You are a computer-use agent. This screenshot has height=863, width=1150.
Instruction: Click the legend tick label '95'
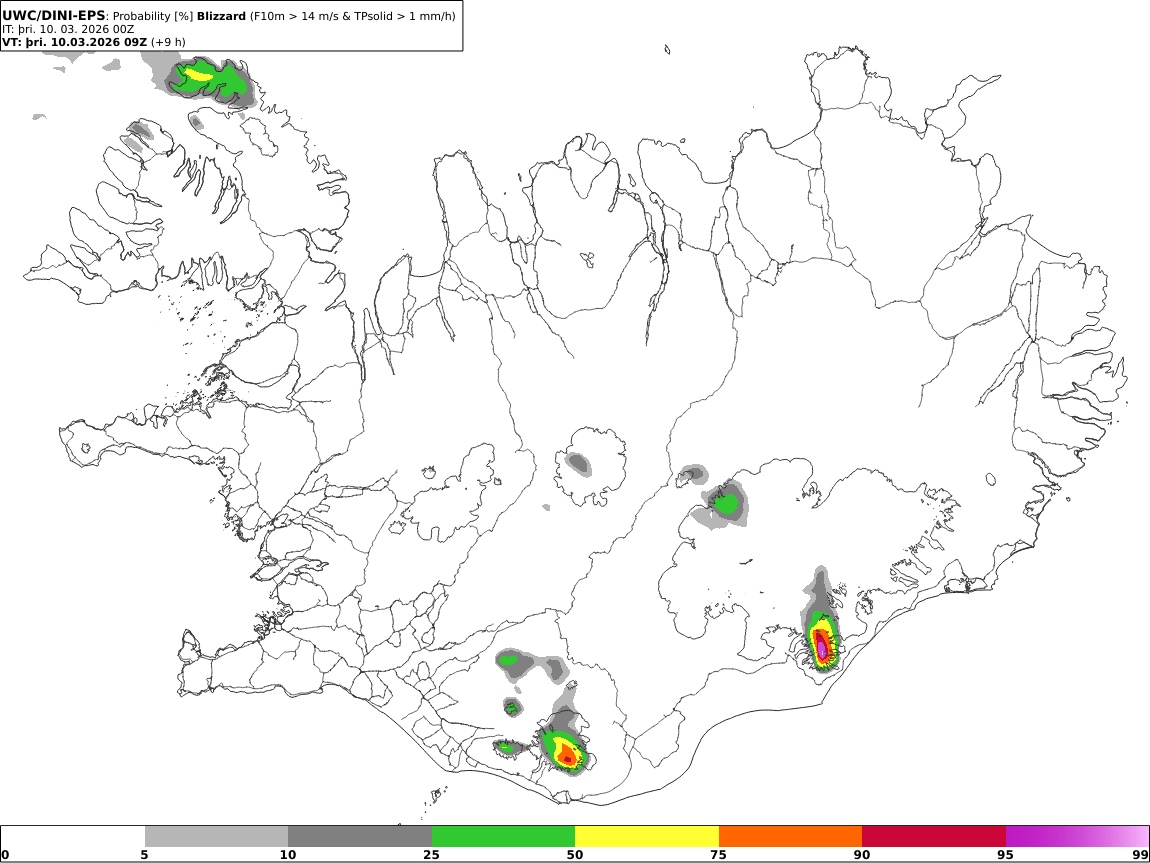[x=1005, y=855]
